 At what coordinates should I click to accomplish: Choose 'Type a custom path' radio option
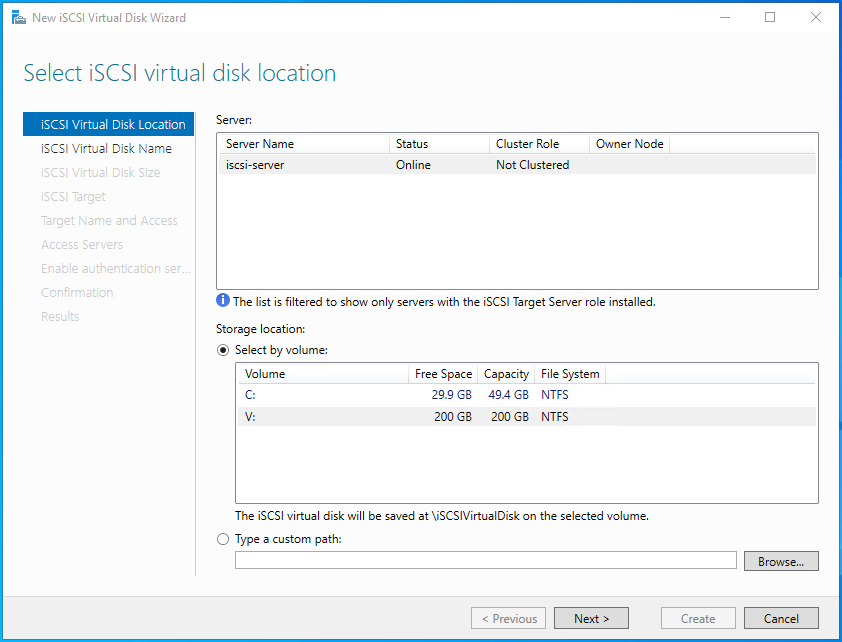223,539
